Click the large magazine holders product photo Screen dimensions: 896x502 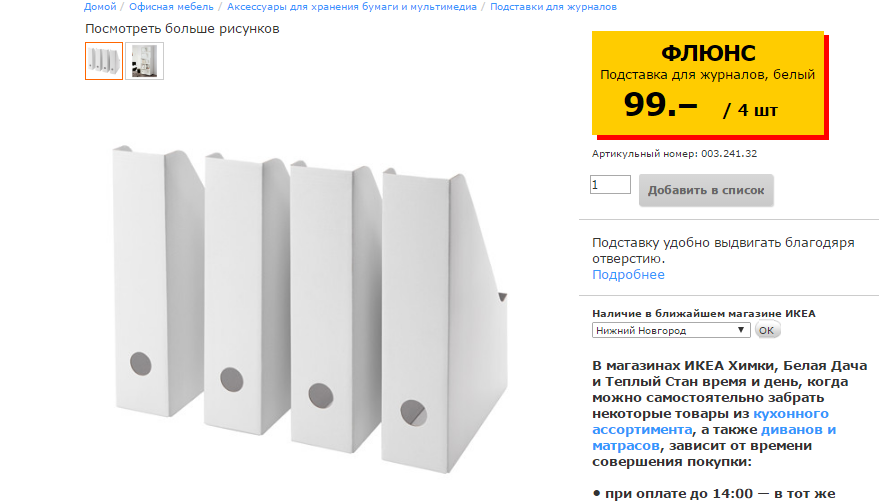pyautogui.click(x=309, y=309)
